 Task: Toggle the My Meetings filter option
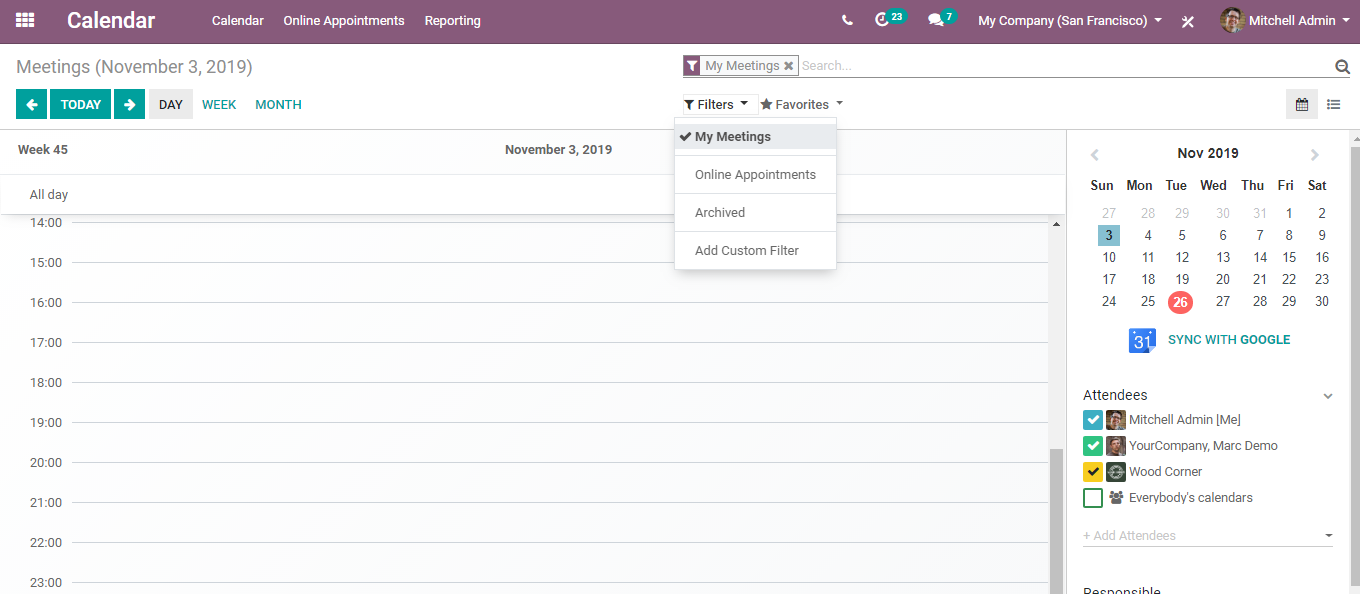(x=755, y=137)
